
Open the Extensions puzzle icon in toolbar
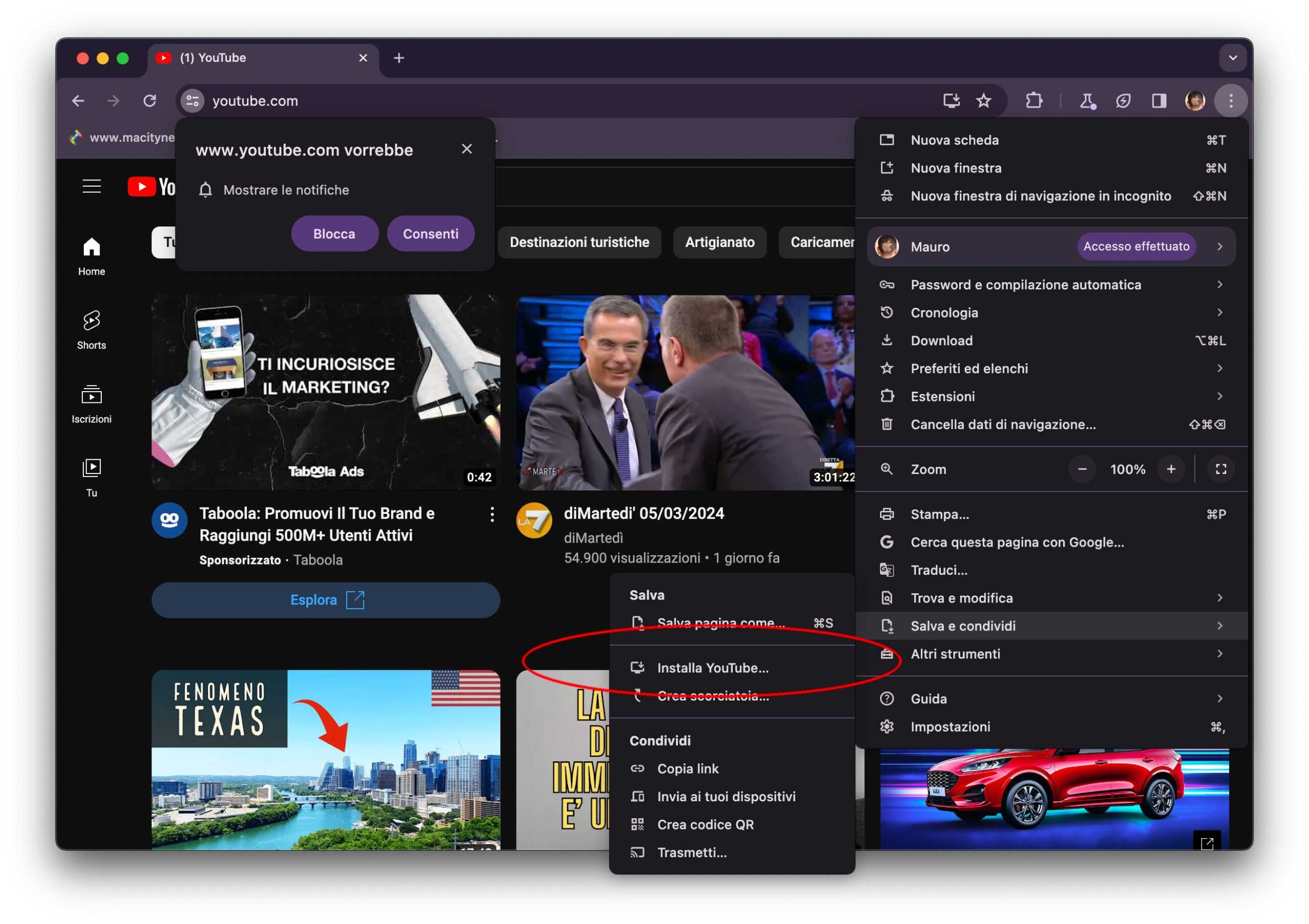tap(1033, 101)
